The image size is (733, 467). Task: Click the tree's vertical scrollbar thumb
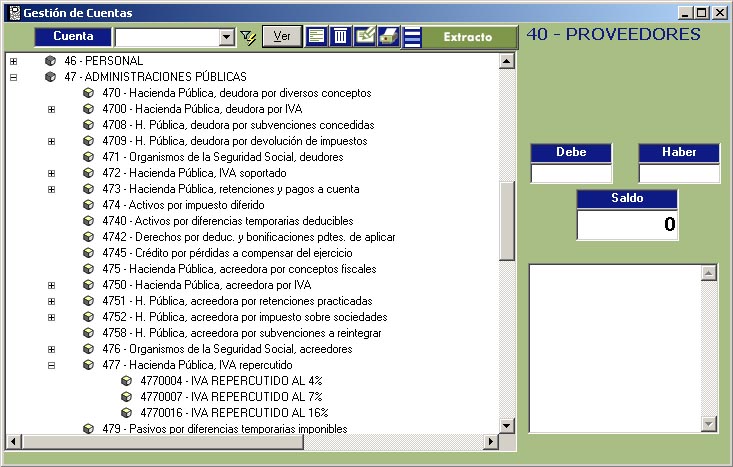507,220
